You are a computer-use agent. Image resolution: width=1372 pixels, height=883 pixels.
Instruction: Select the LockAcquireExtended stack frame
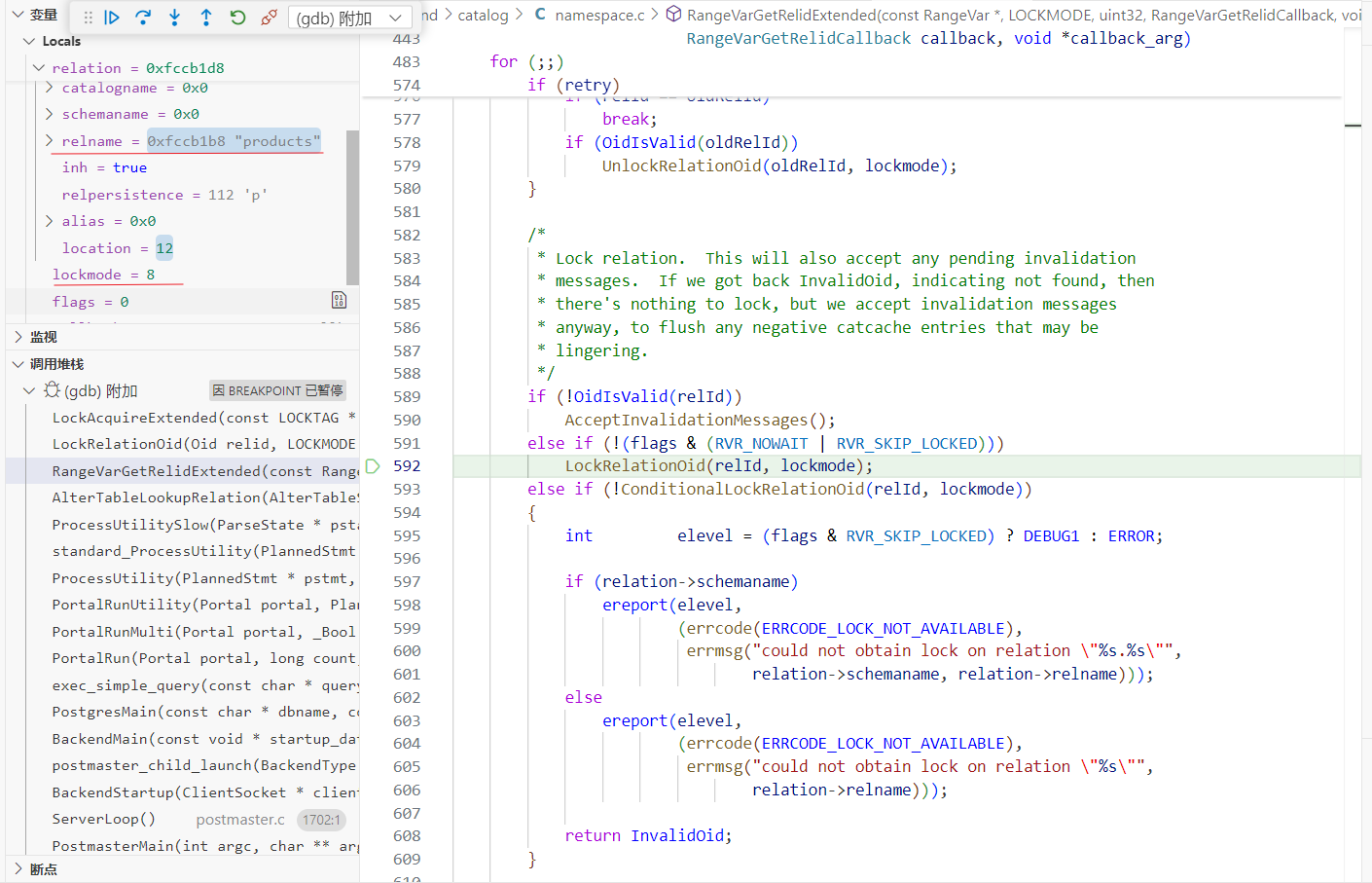(195, 418)
